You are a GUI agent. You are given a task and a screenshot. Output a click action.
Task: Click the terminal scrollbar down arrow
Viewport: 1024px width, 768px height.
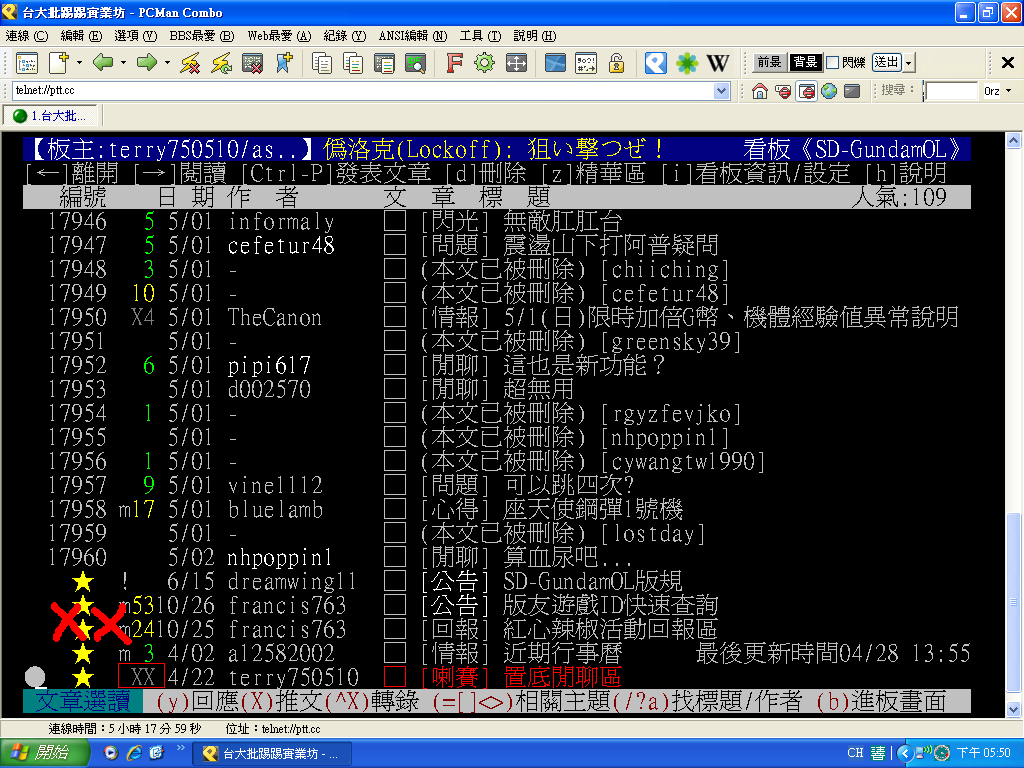pyautogui.click(x=1014, y=709)
